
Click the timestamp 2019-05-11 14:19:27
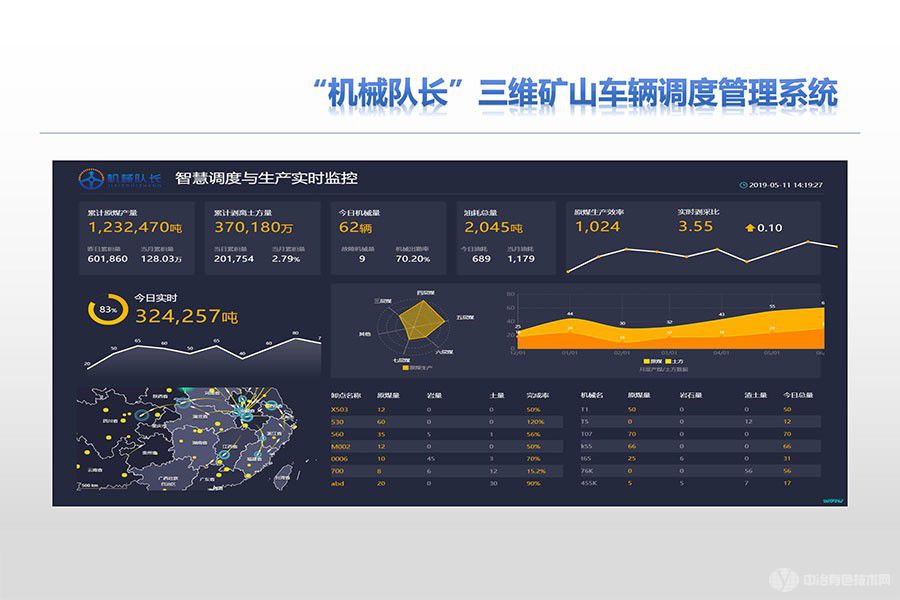786,185
